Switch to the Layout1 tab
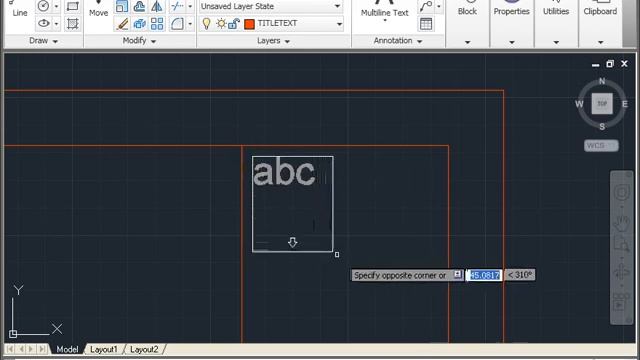This screenshot has width=640, height=360. point(103,349)
